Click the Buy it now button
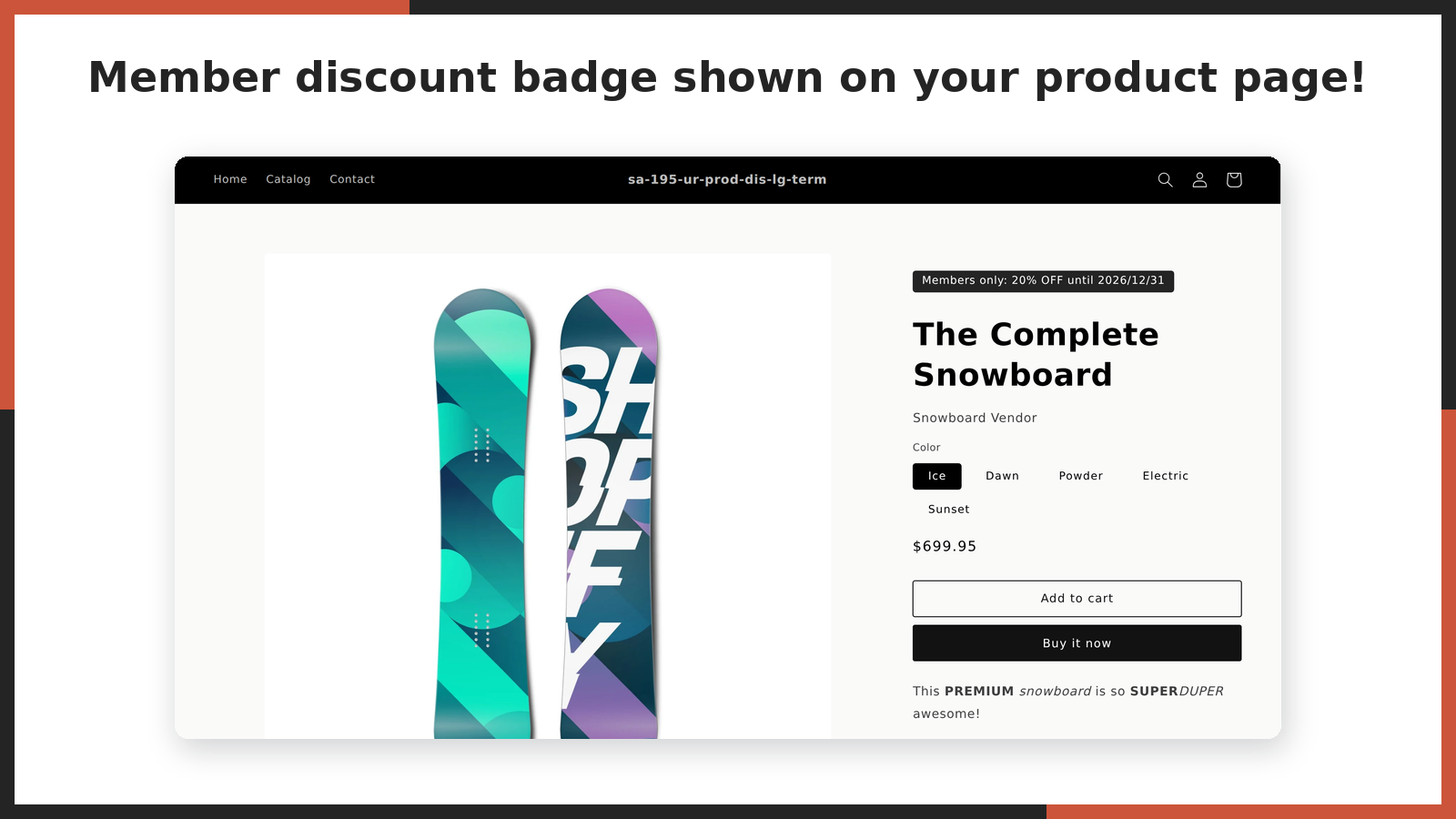This screenshot has height=819, width=1456. point(1077,643)
